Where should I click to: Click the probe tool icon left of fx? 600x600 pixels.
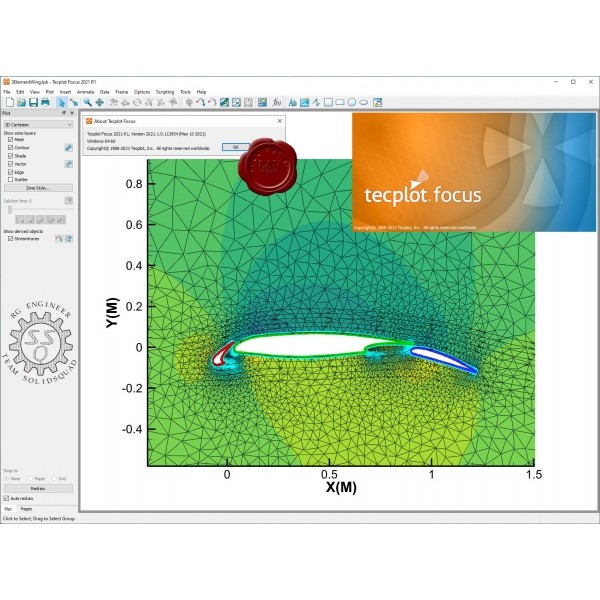click(262, 102)
